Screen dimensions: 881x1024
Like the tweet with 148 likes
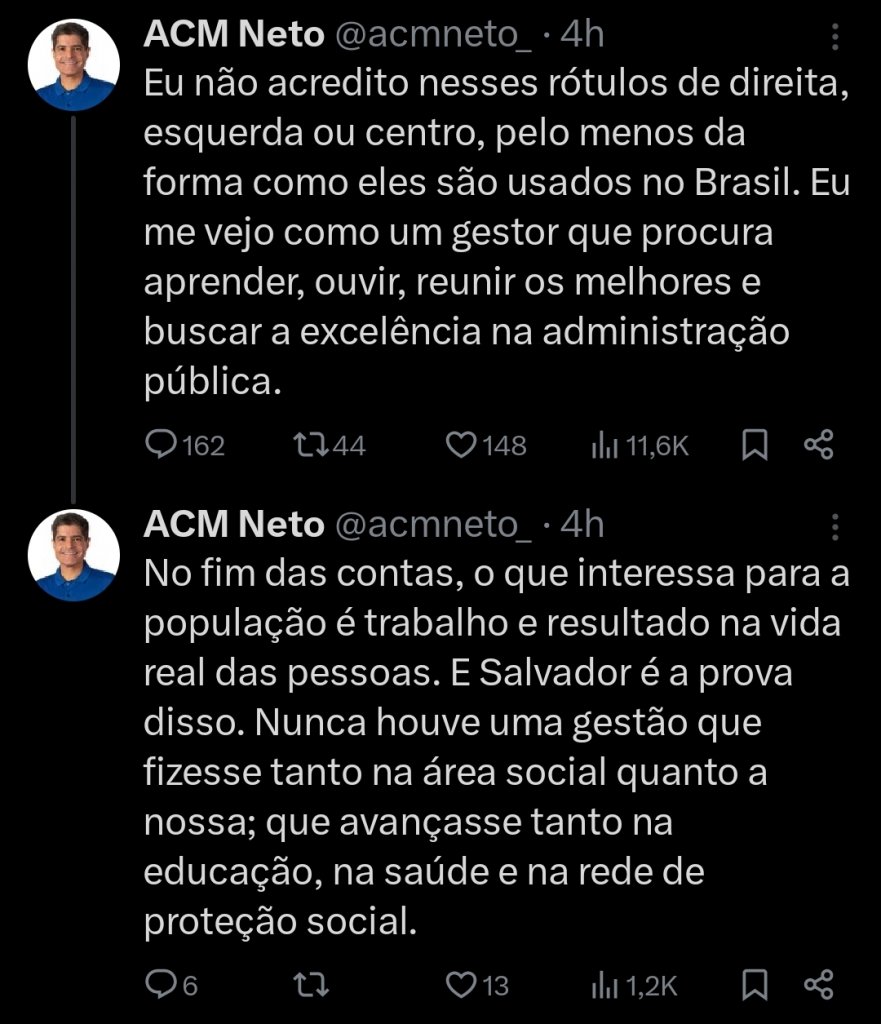[460, 444]
